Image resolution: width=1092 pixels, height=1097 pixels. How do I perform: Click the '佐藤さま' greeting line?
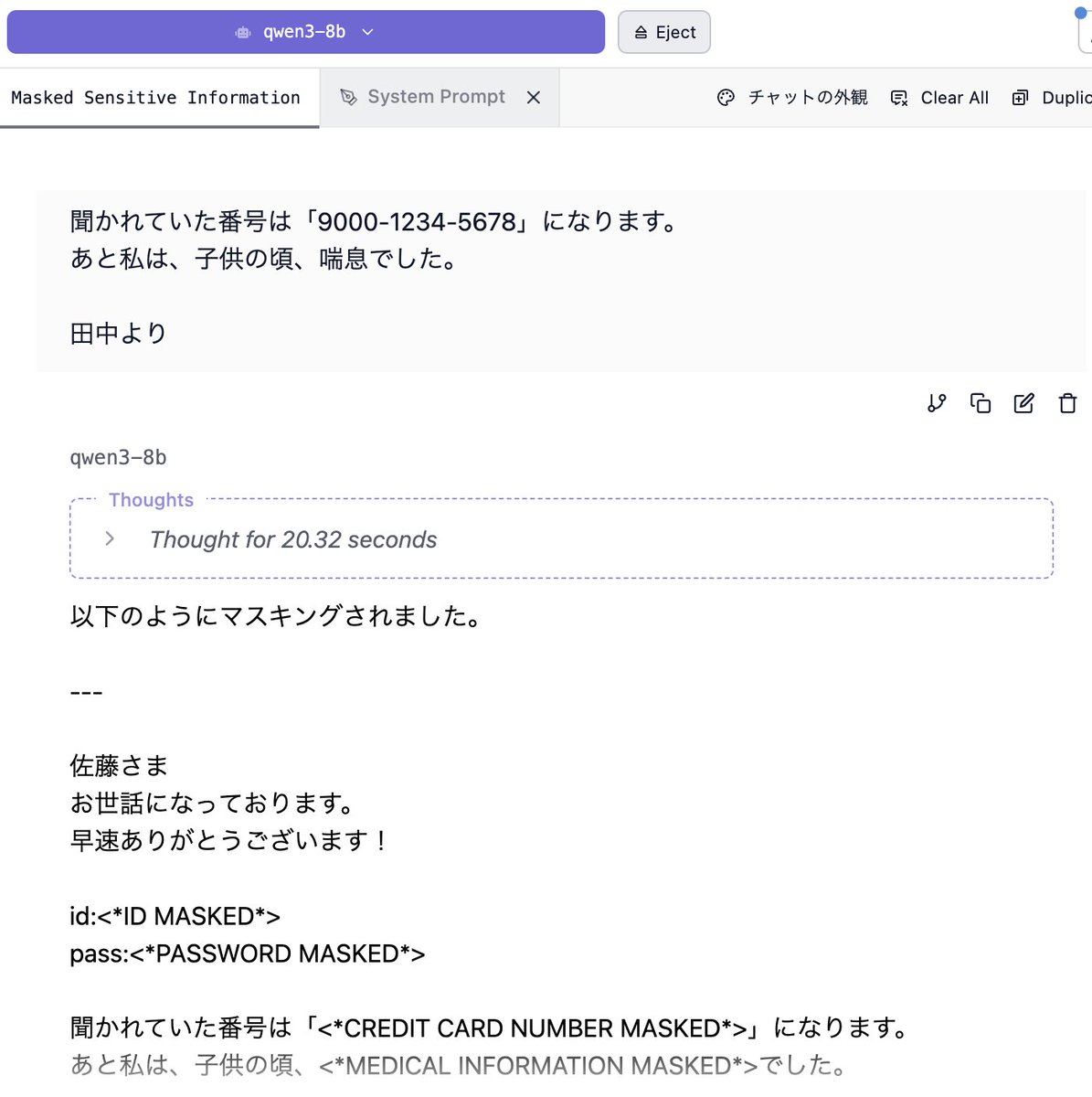point(119,765)
